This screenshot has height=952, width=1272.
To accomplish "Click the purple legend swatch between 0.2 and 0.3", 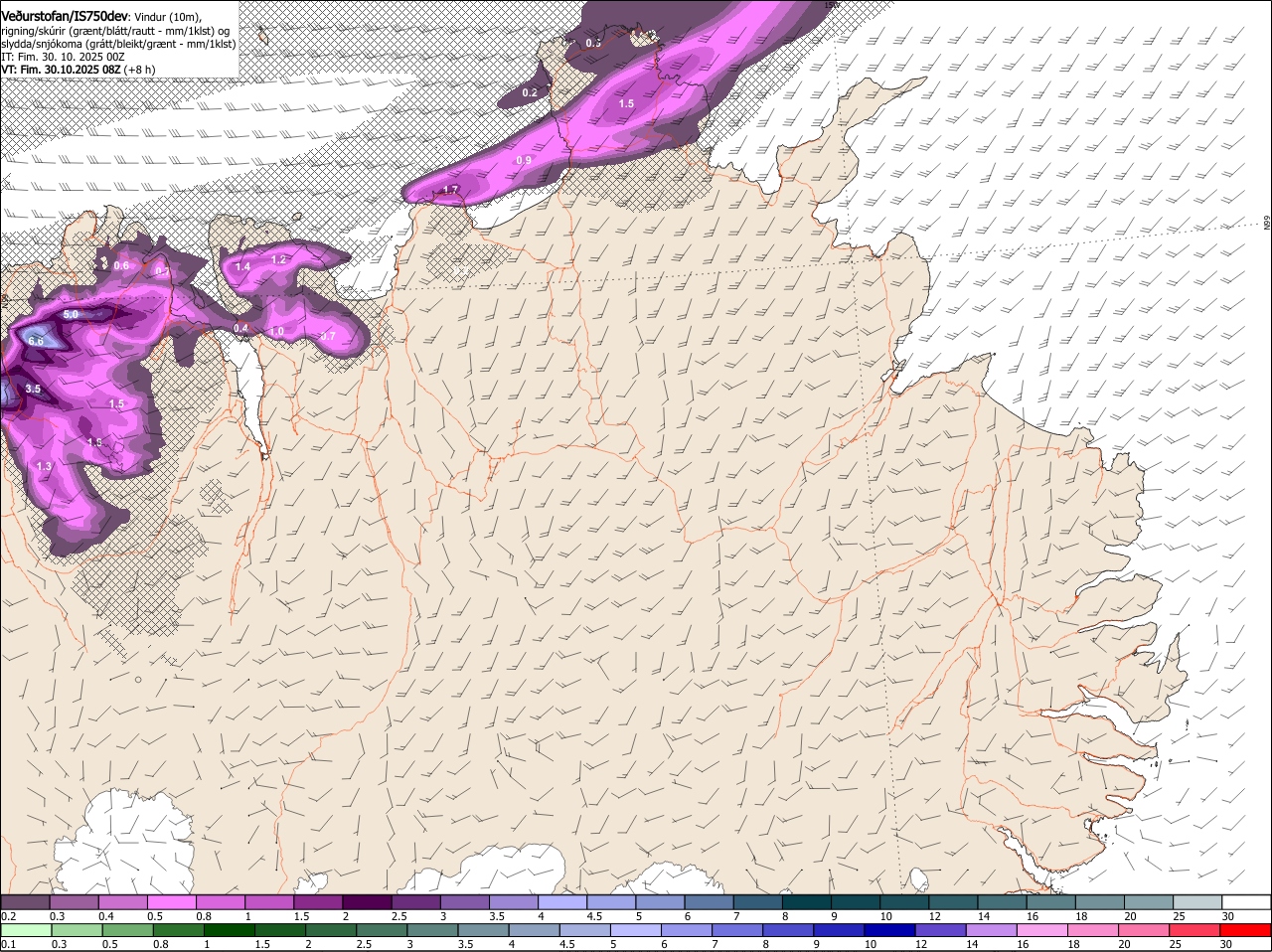I will [25, 901].
